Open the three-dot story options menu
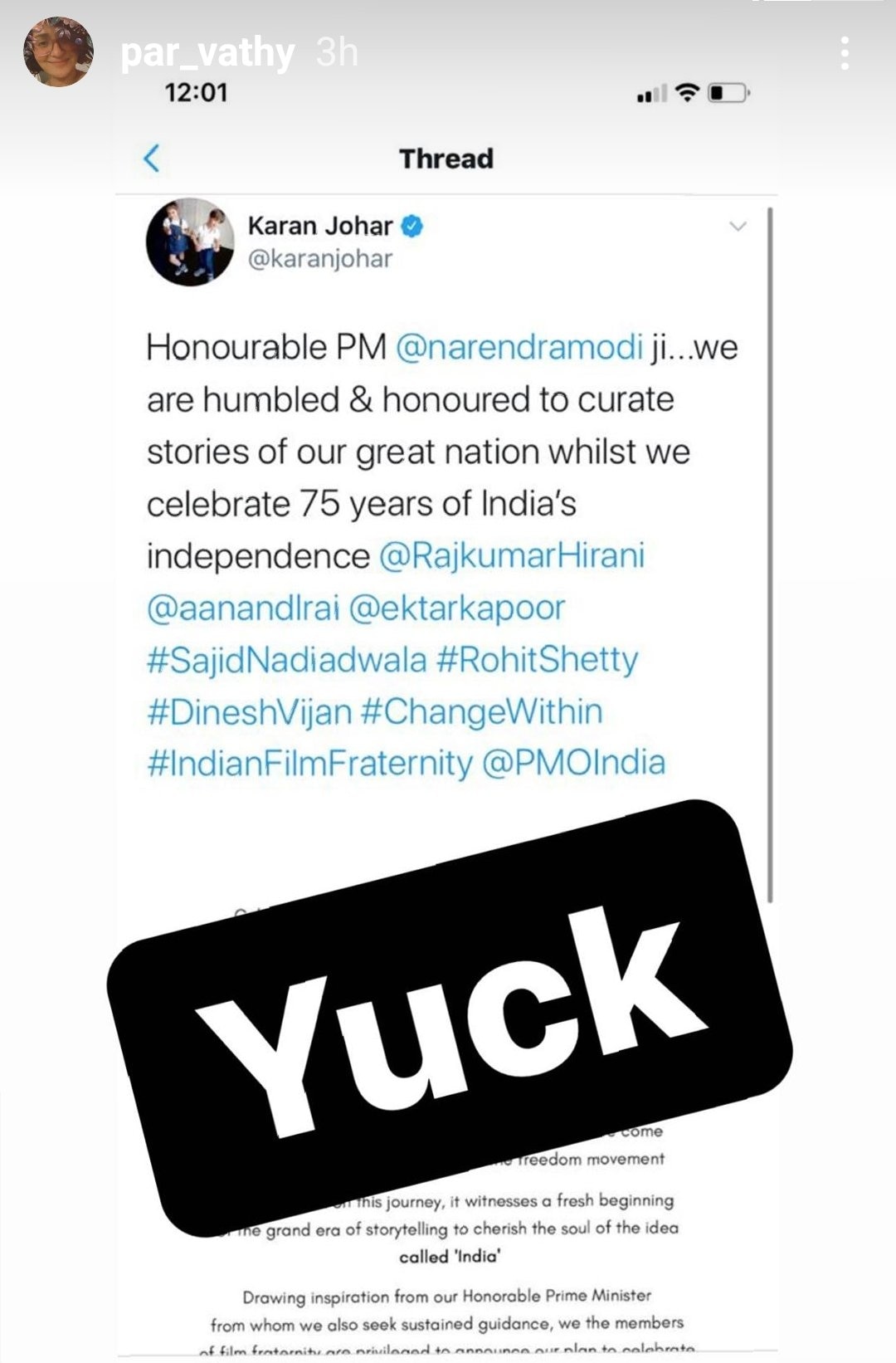The width and height of the screenshot is (896, 1363). (x=845, y=53)
